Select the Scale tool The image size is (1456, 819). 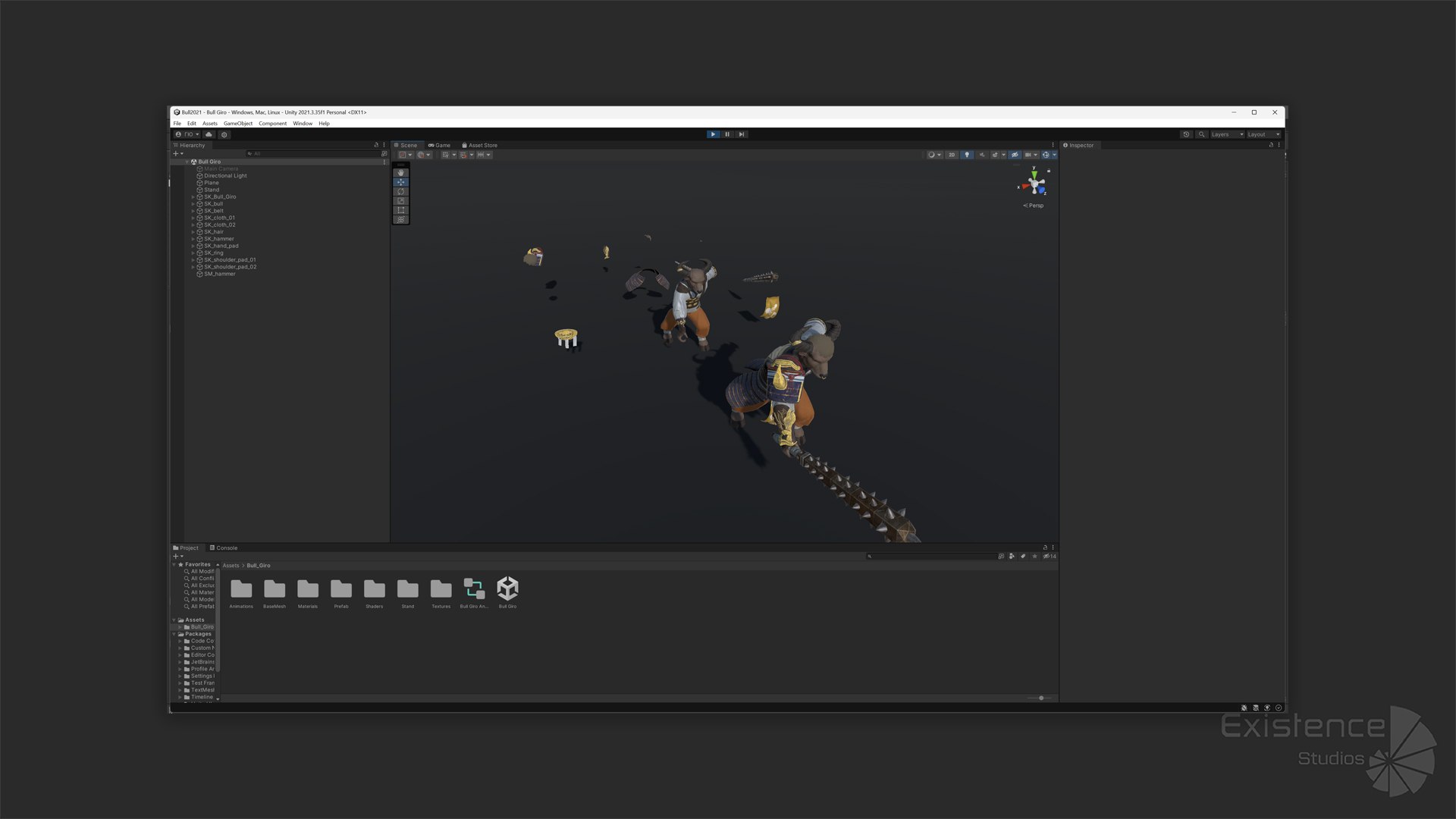tap(400, 201)
